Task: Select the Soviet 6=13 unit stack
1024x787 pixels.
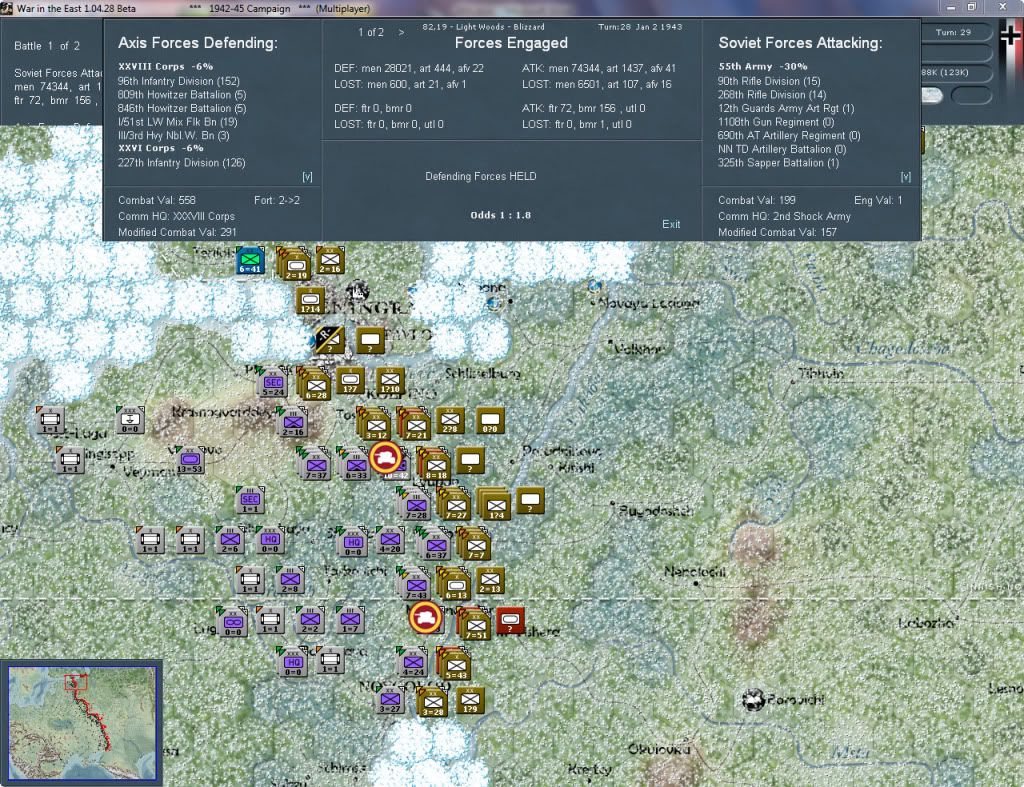Action: (x=454, y=584)
